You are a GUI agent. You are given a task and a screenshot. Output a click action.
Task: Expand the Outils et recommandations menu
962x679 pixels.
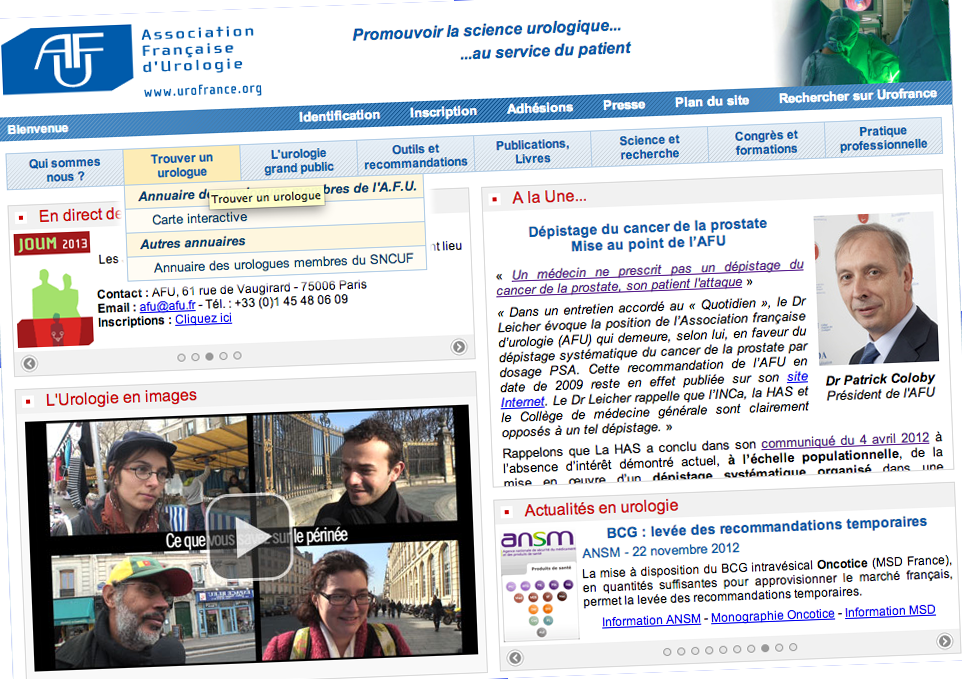pyautogui.click(x=416, y=156)
